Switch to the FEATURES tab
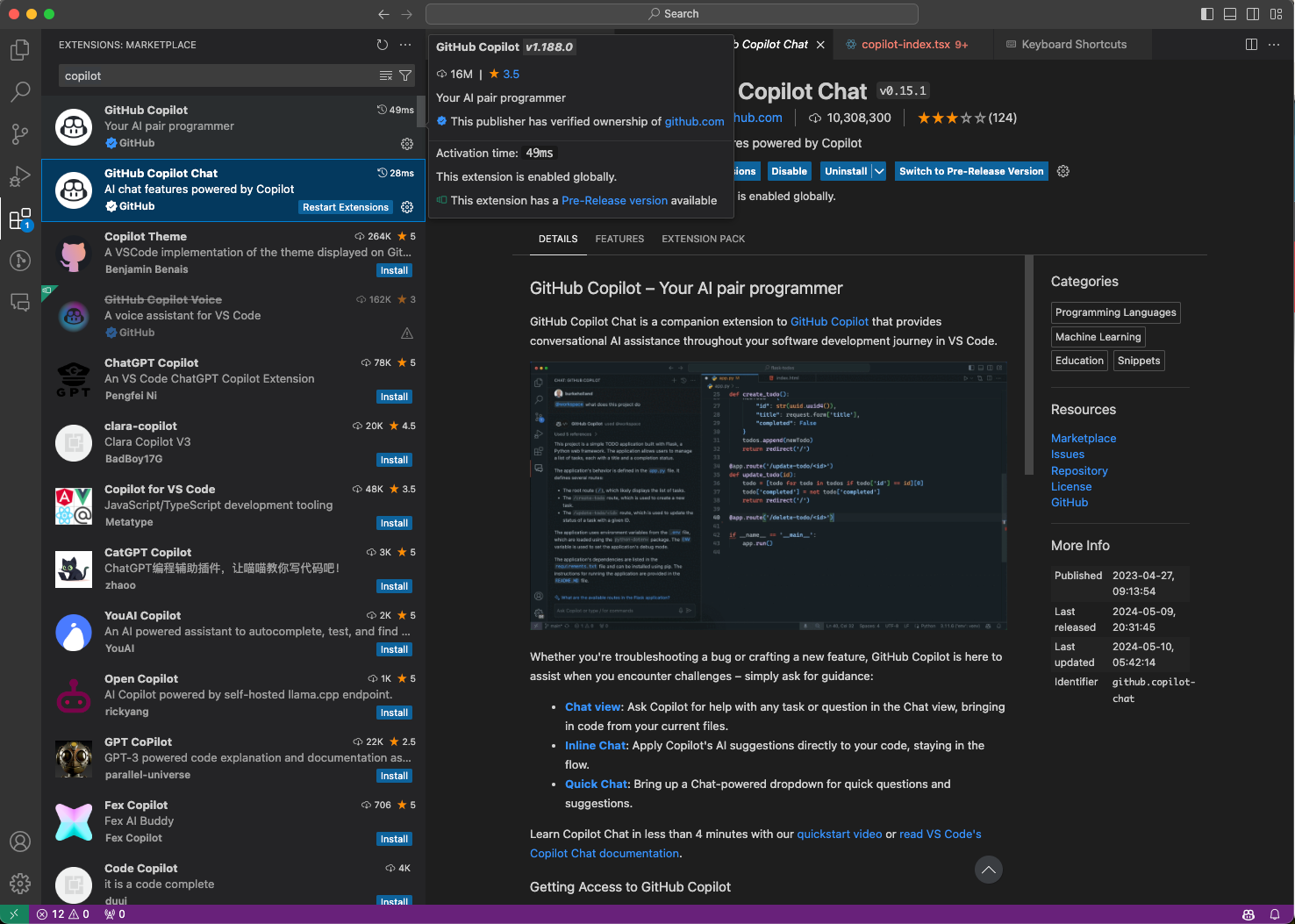 (x=619, y=239)
